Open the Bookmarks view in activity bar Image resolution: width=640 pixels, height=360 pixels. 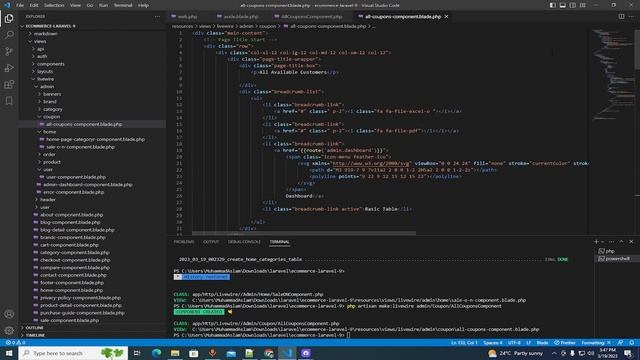[x=9, y=101]
